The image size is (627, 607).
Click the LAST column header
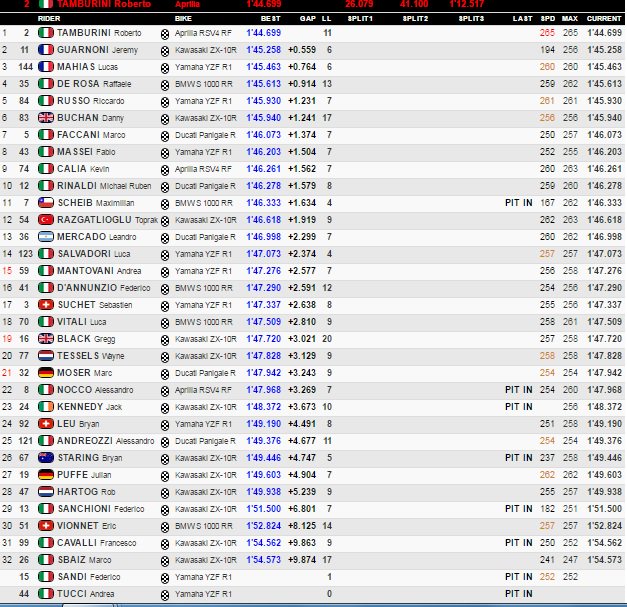tap(523, 18)
